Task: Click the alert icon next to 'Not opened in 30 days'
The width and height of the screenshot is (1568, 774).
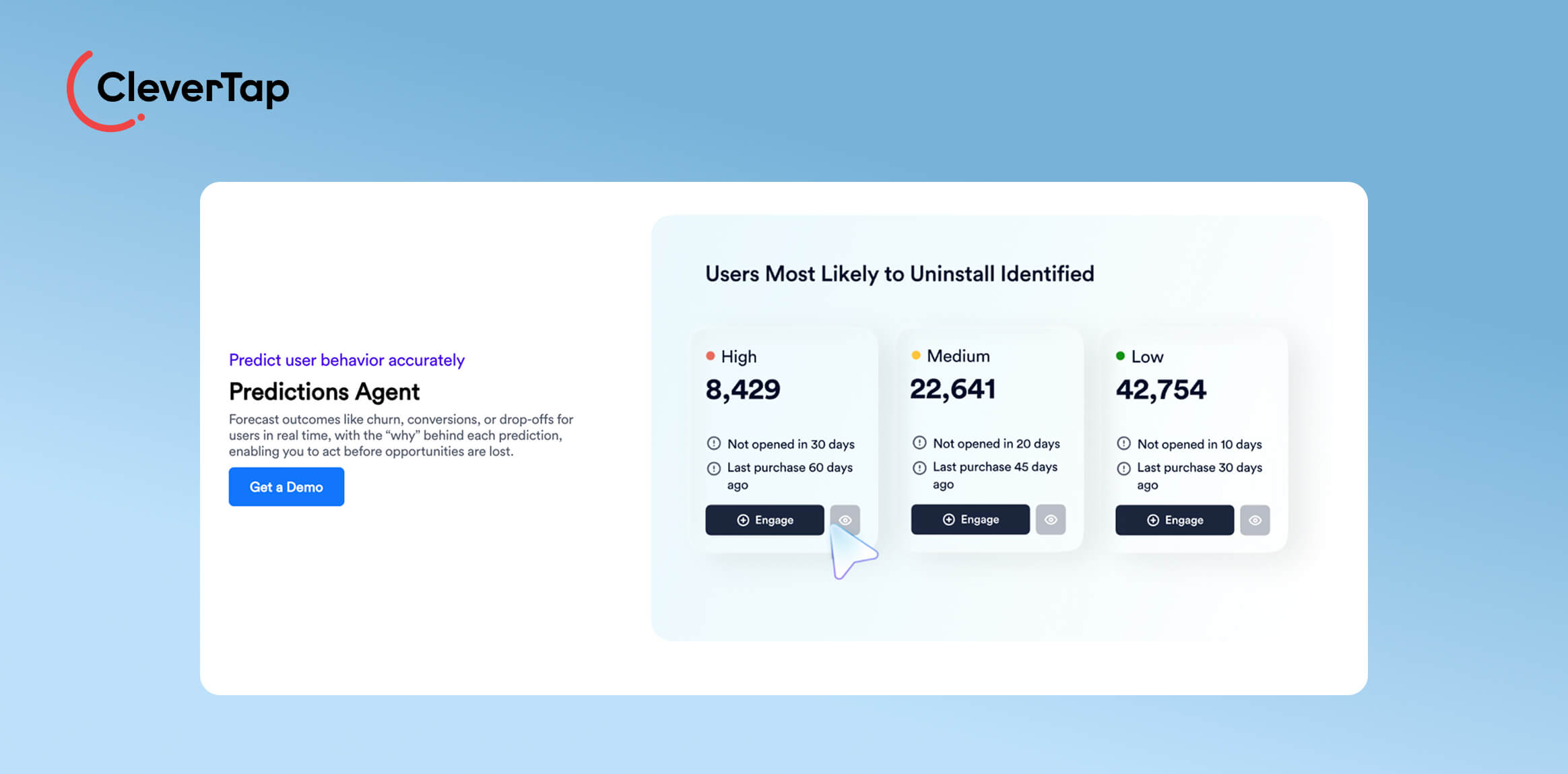Action: click(x=713, y=443)
